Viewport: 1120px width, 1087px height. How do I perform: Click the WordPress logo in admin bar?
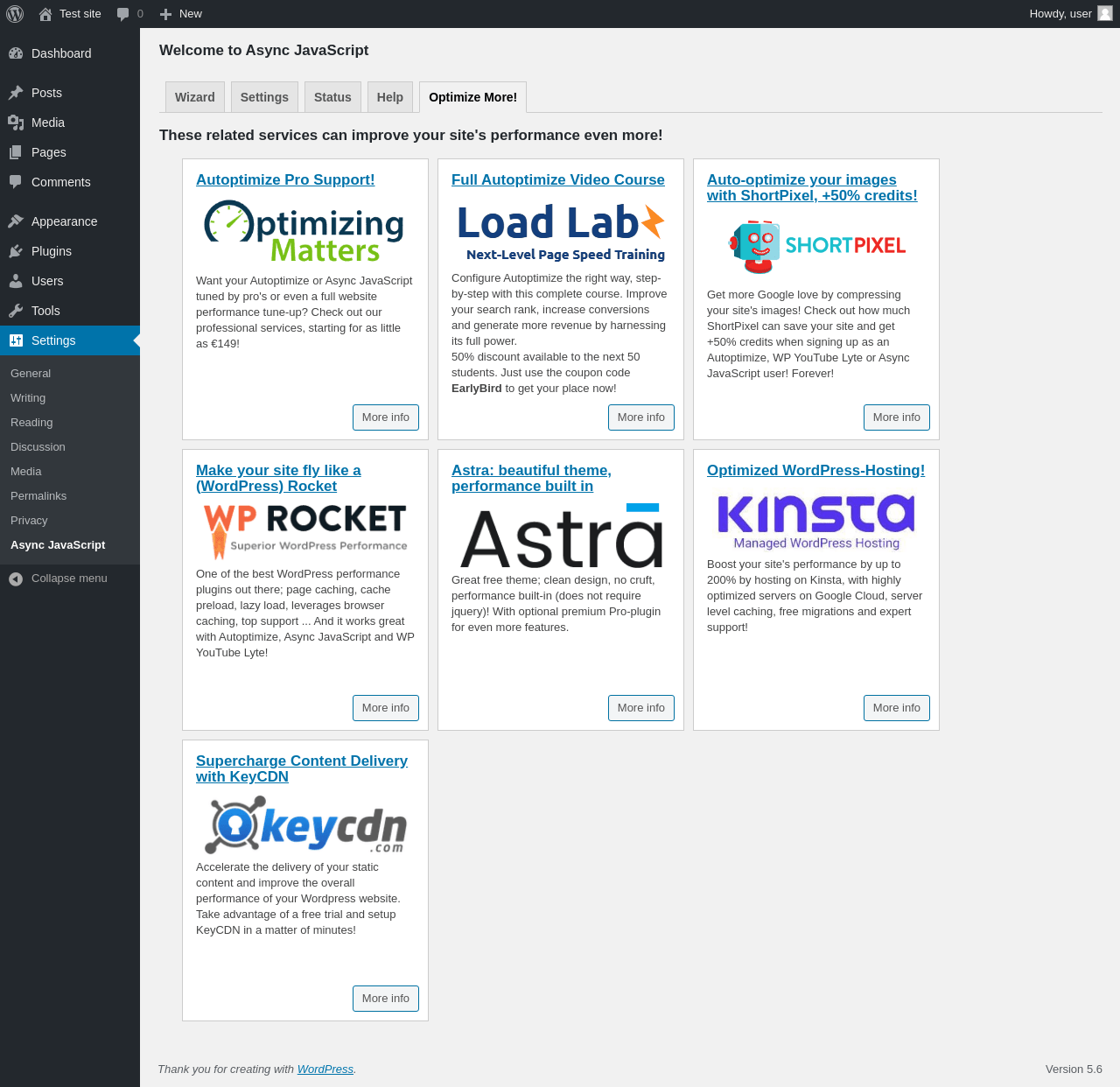15,14
